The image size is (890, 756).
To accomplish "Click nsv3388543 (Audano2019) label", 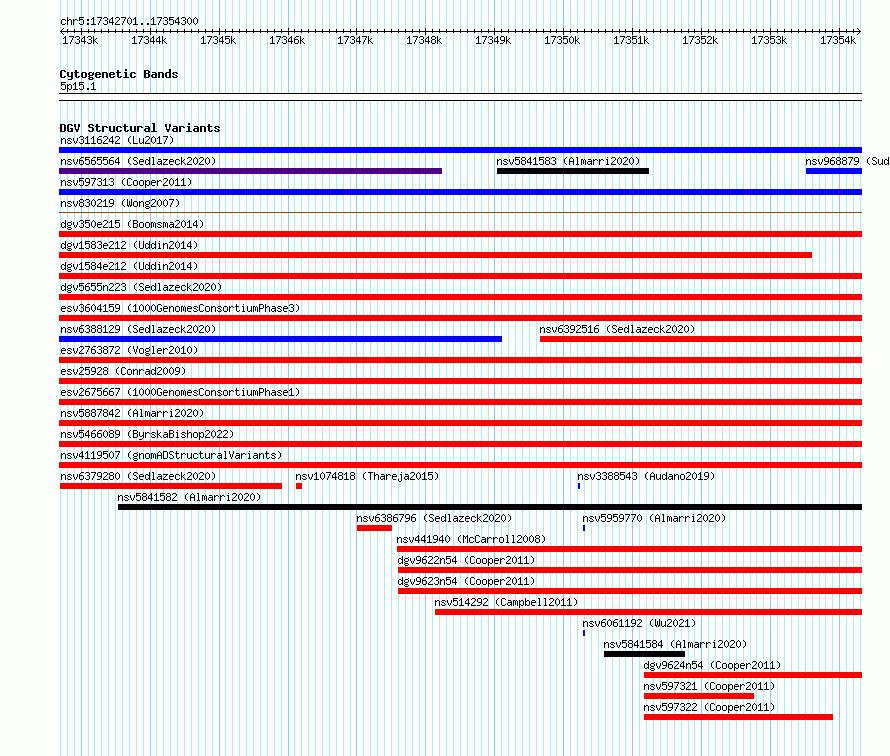I will click(646, 476).
